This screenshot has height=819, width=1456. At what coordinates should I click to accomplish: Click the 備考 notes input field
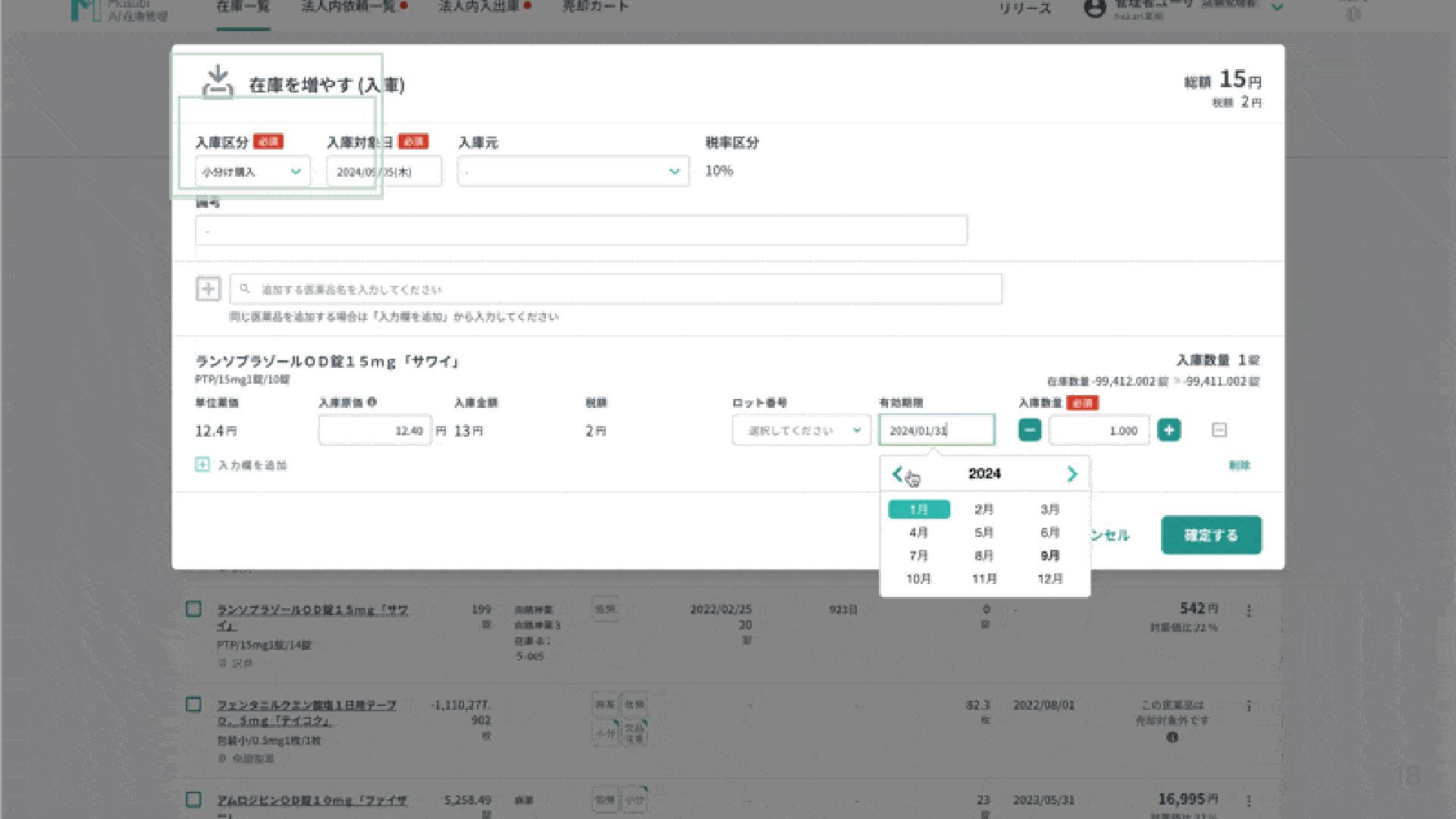click(x=581, y=231)
